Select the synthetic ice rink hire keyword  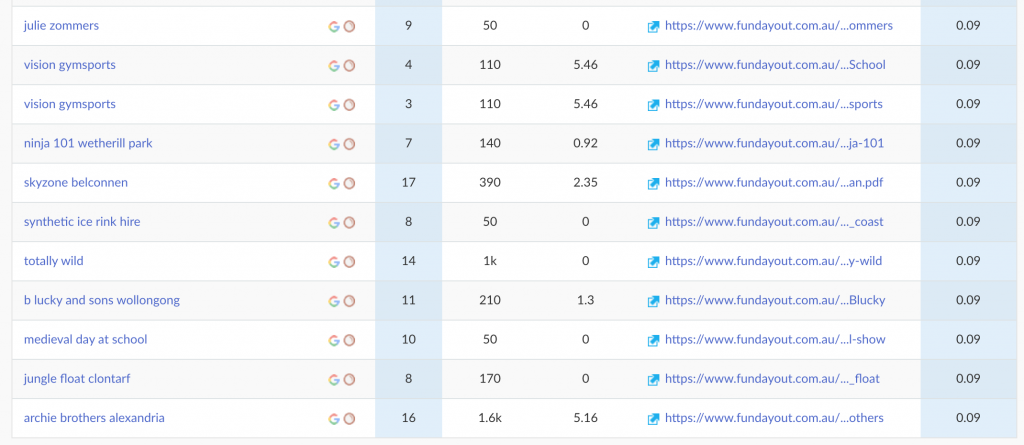(82, 222)
